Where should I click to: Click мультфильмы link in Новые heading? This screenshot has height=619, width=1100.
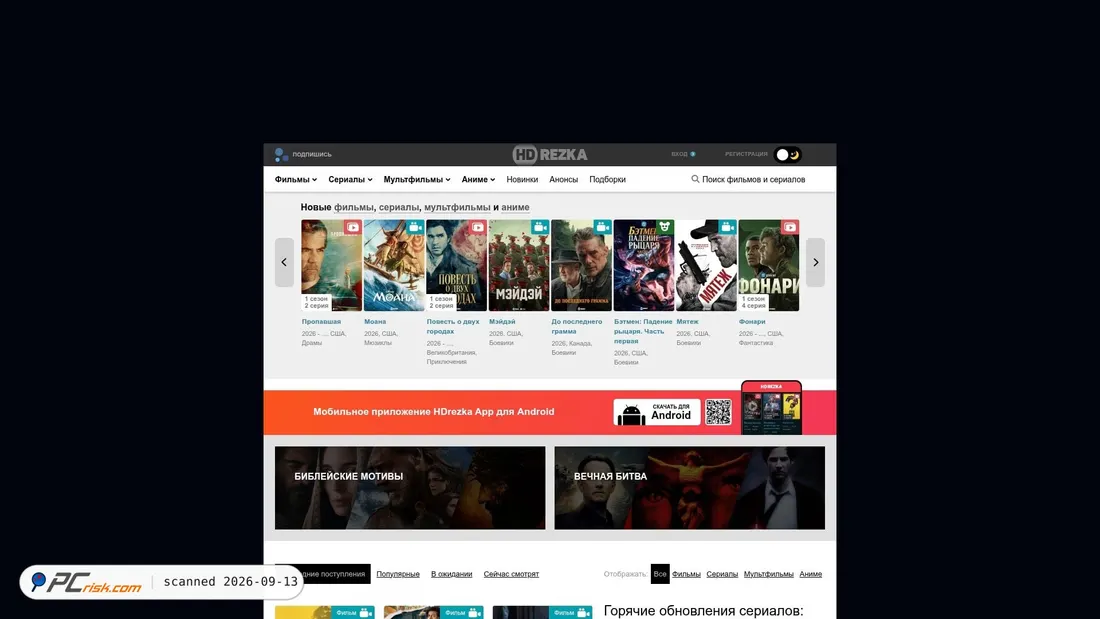(x=457, y=207)
